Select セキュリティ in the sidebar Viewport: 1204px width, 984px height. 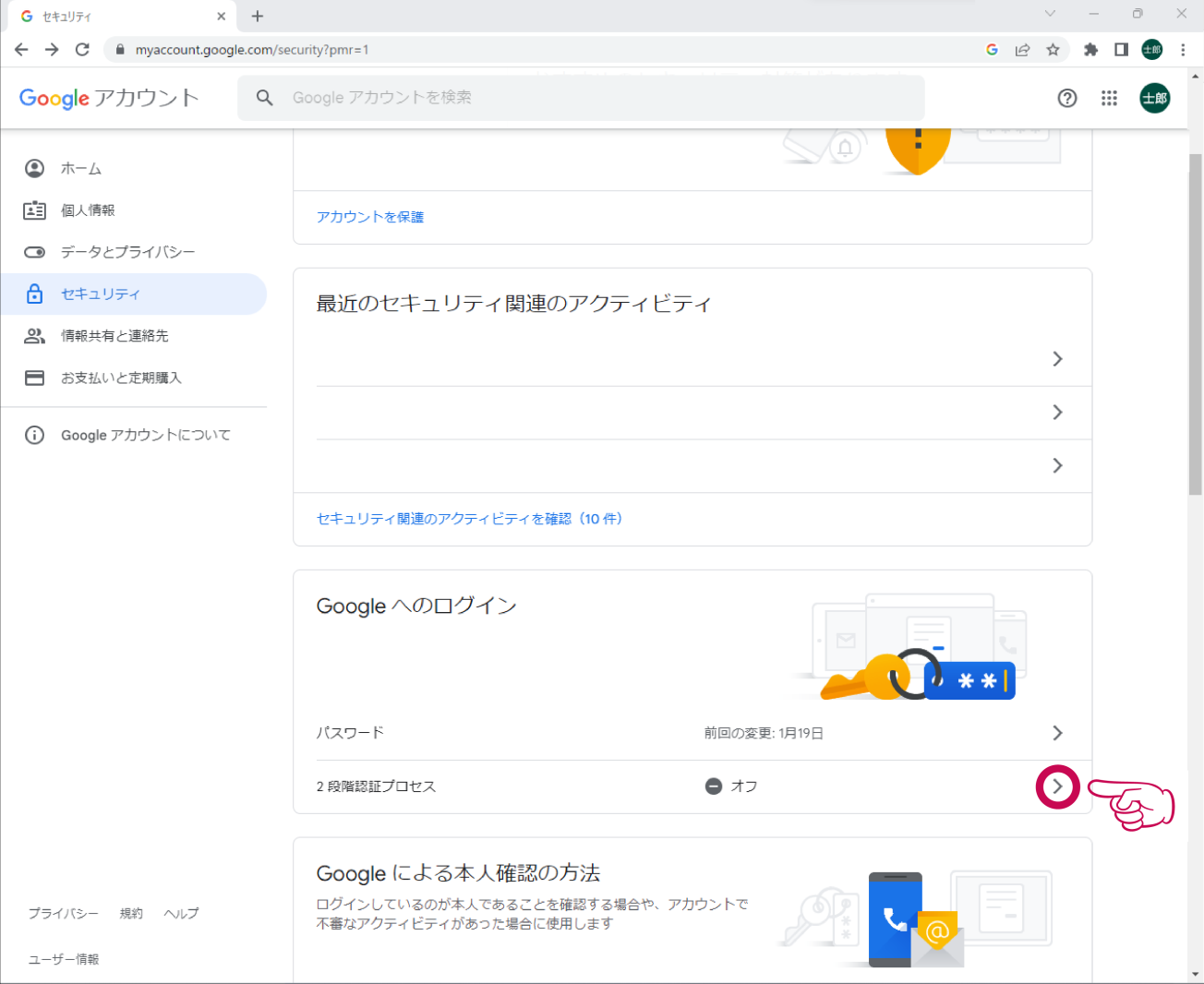tap(134, 294)
